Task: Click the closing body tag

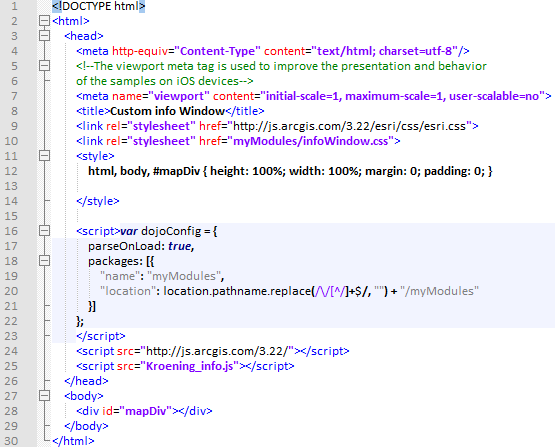Action: [x=86, y=426]
